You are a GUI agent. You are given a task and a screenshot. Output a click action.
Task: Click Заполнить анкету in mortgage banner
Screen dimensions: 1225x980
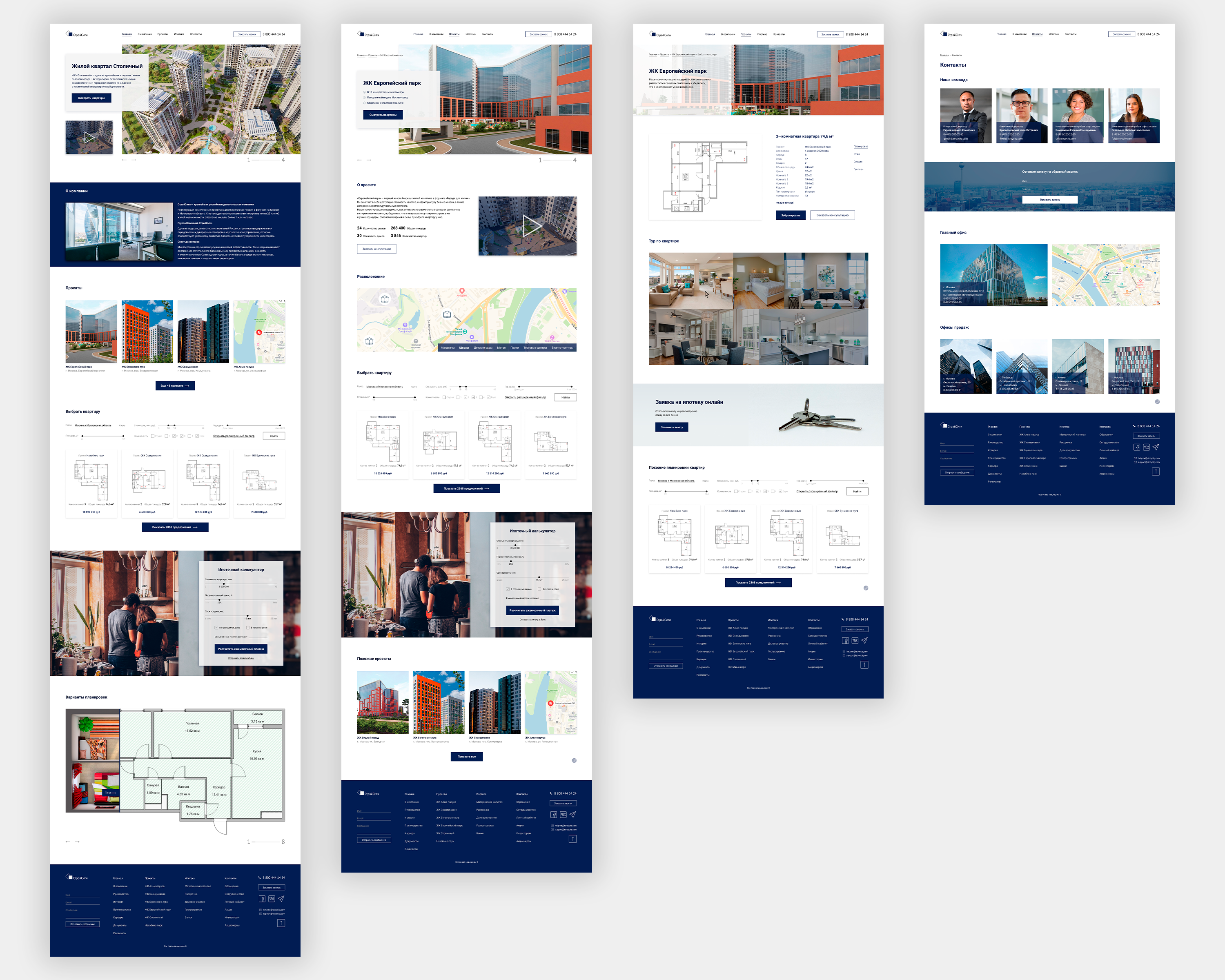(672, 427)
